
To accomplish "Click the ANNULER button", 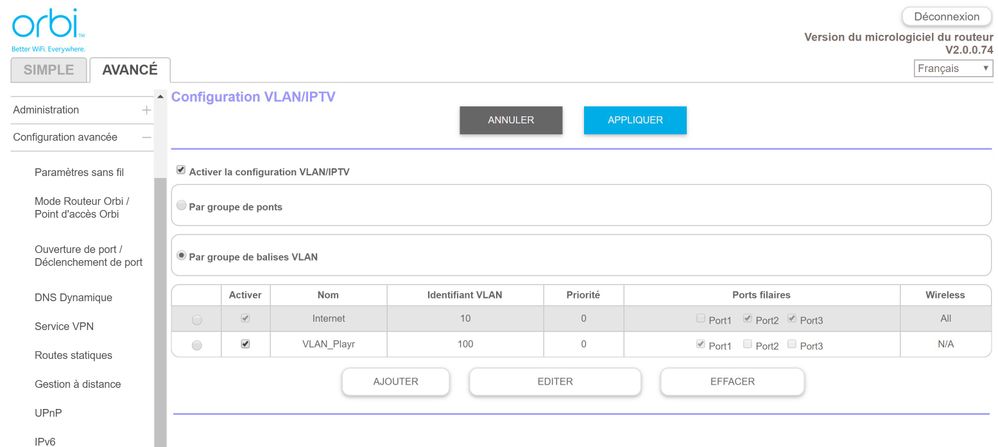I will click(511, 120).
